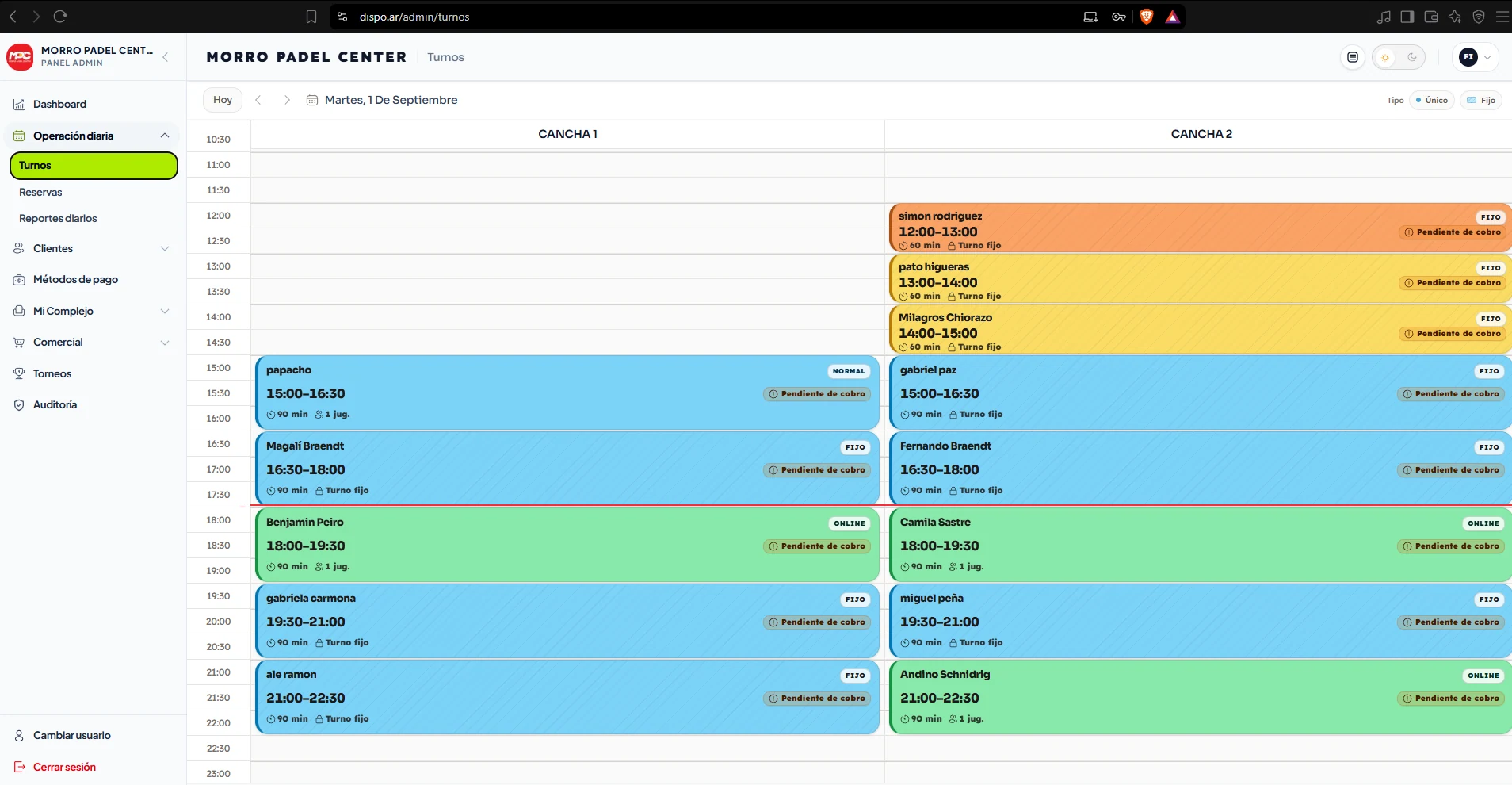Image resolution: width=1512 pixels, height=785 pixels.
Task: Expand the Clientes menu
Action: 165,249
